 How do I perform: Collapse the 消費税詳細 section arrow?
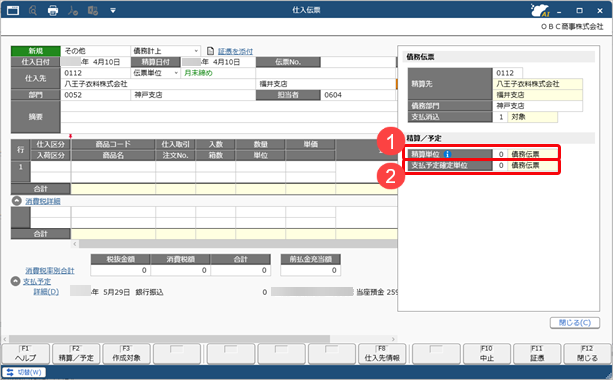point(16,201)
